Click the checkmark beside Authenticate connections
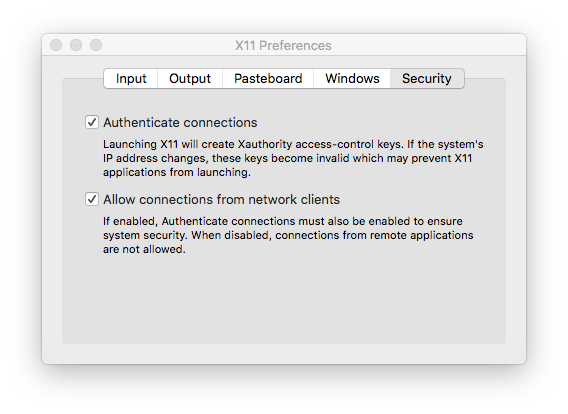568x414 pixels. (x=92, y=122)
